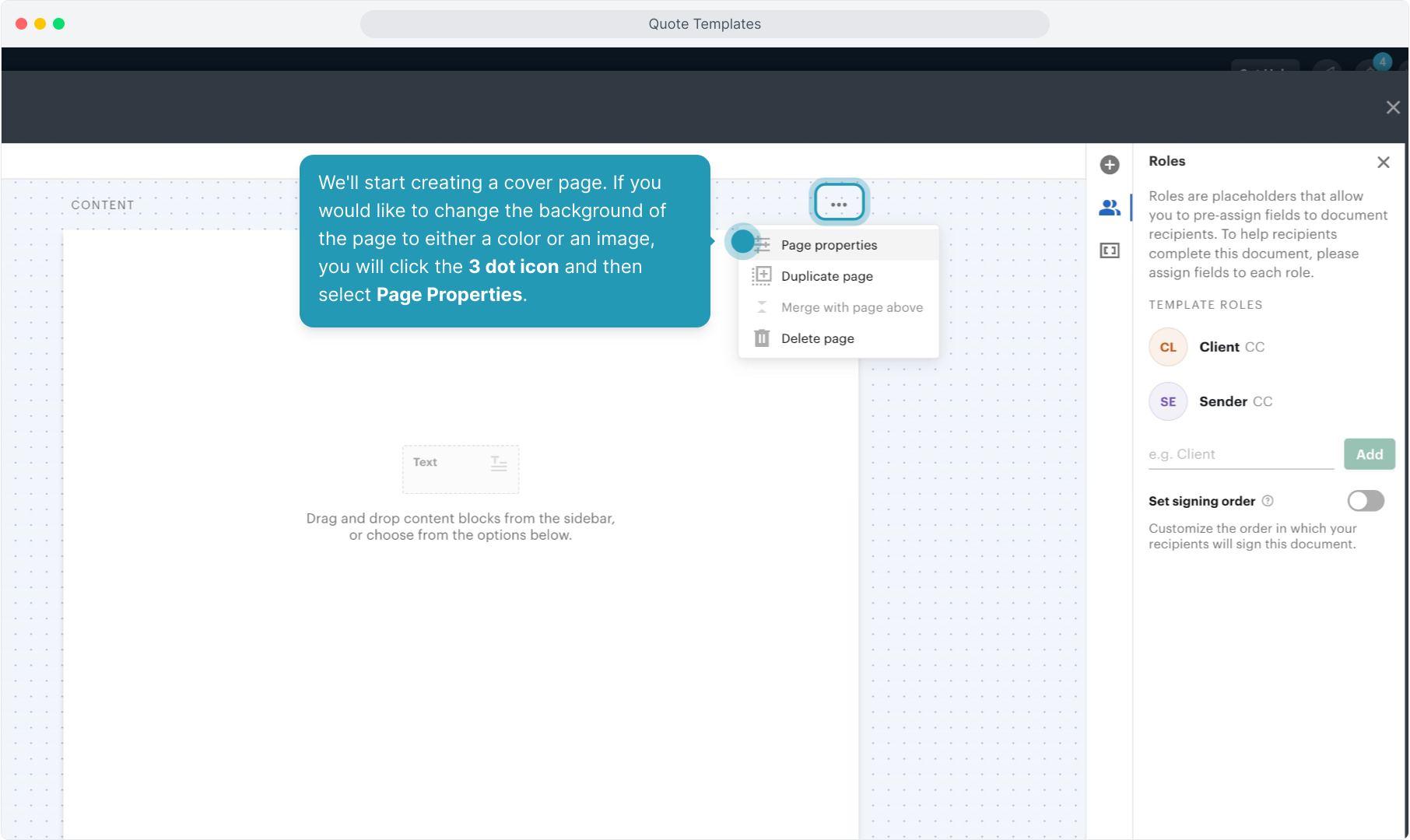Choose Duplicate page menu entry
This screenshot has height=840, width=1410.
click(838, 276)
